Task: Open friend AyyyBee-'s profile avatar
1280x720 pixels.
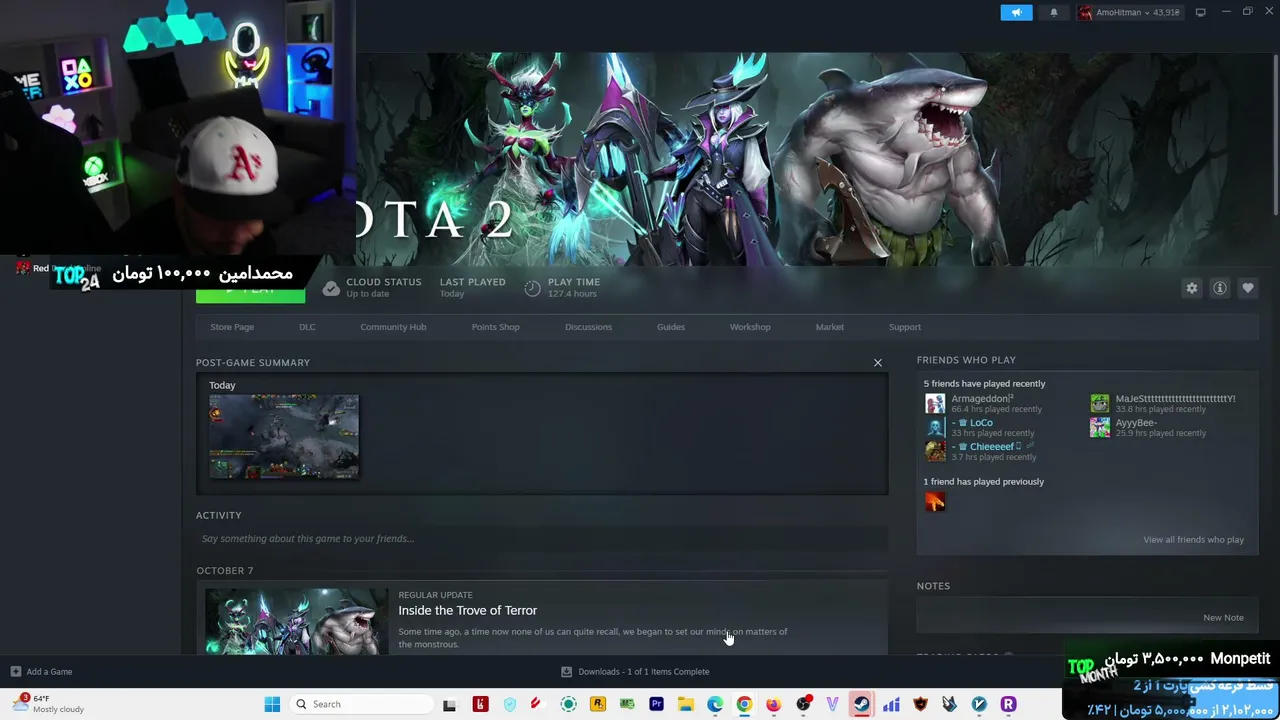Action: [x=1100, y=427]
